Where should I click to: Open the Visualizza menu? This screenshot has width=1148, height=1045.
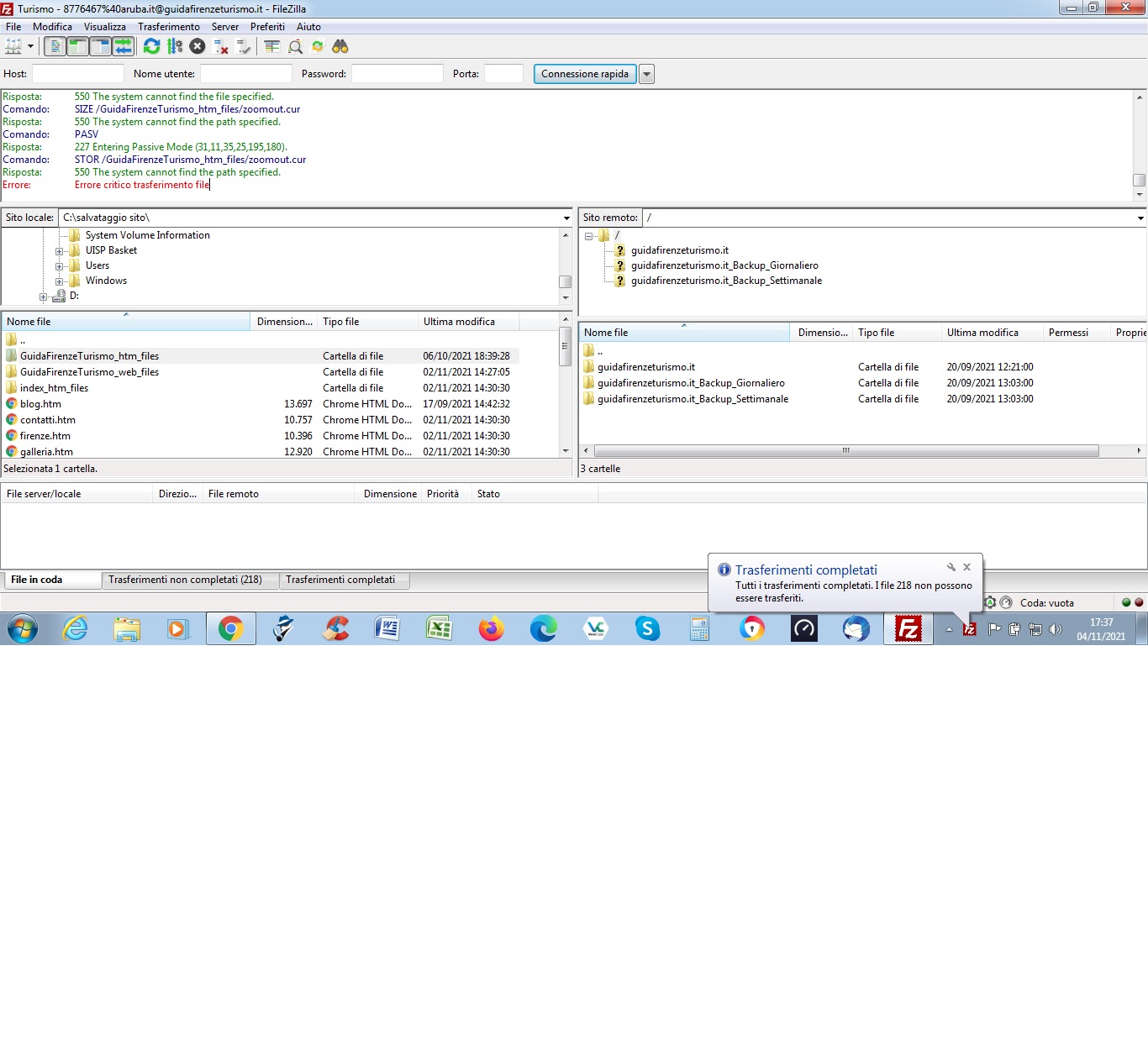click(x=105, y=27)
